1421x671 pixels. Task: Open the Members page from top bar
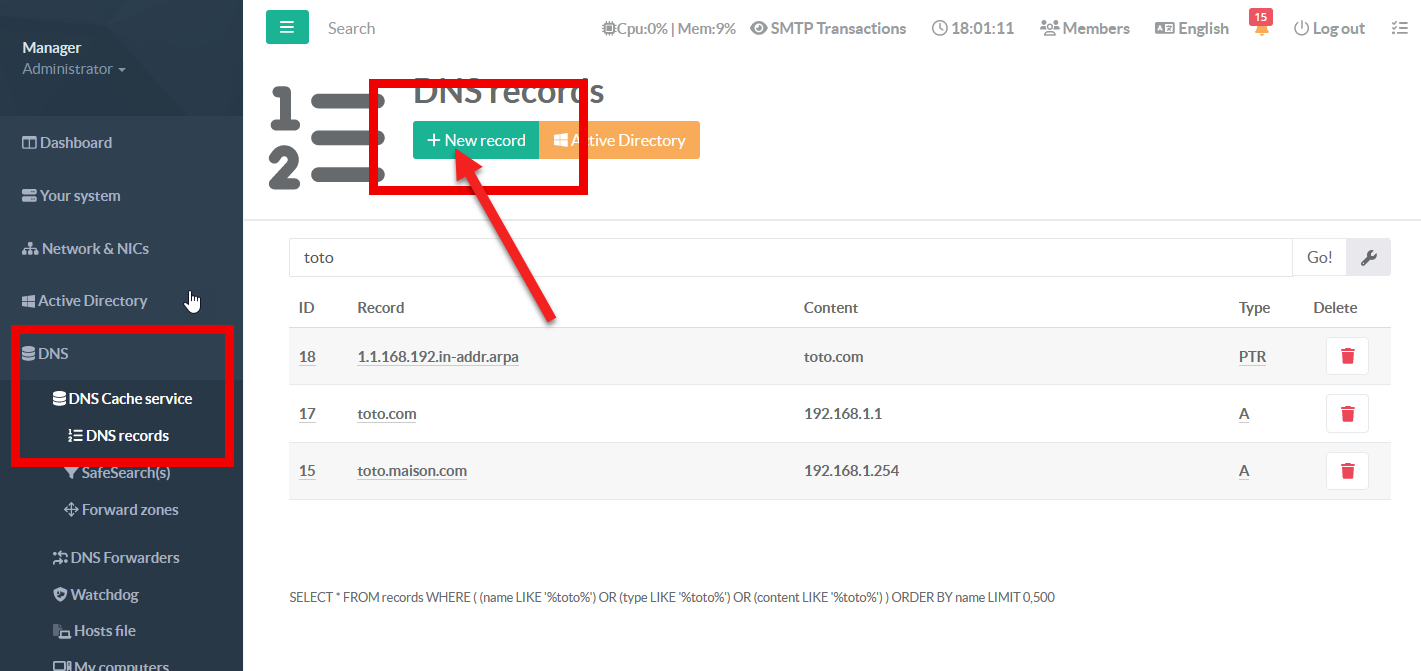(1085, 29)
